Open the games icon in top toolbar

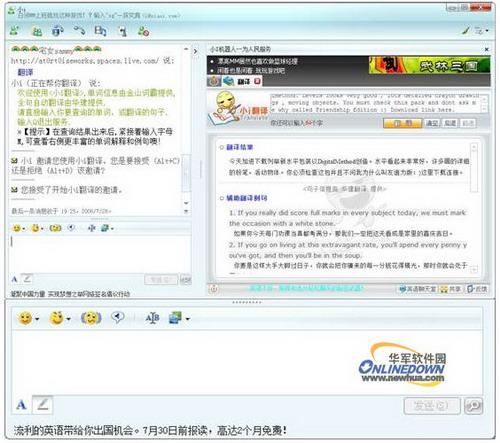pos(123,31)
